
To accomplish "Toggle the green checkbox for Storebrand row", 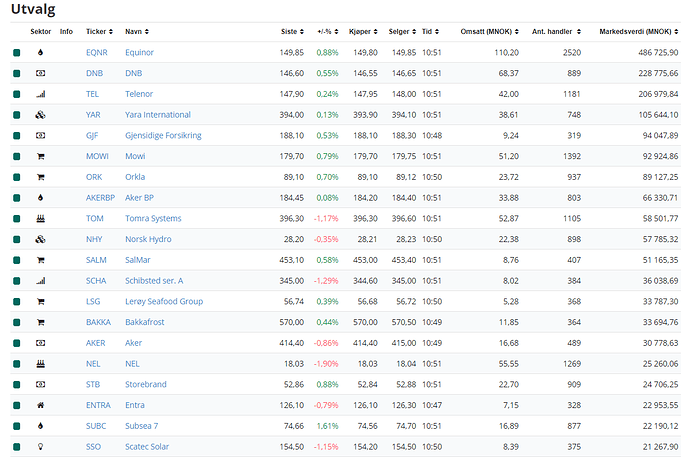I will [17, 384].
